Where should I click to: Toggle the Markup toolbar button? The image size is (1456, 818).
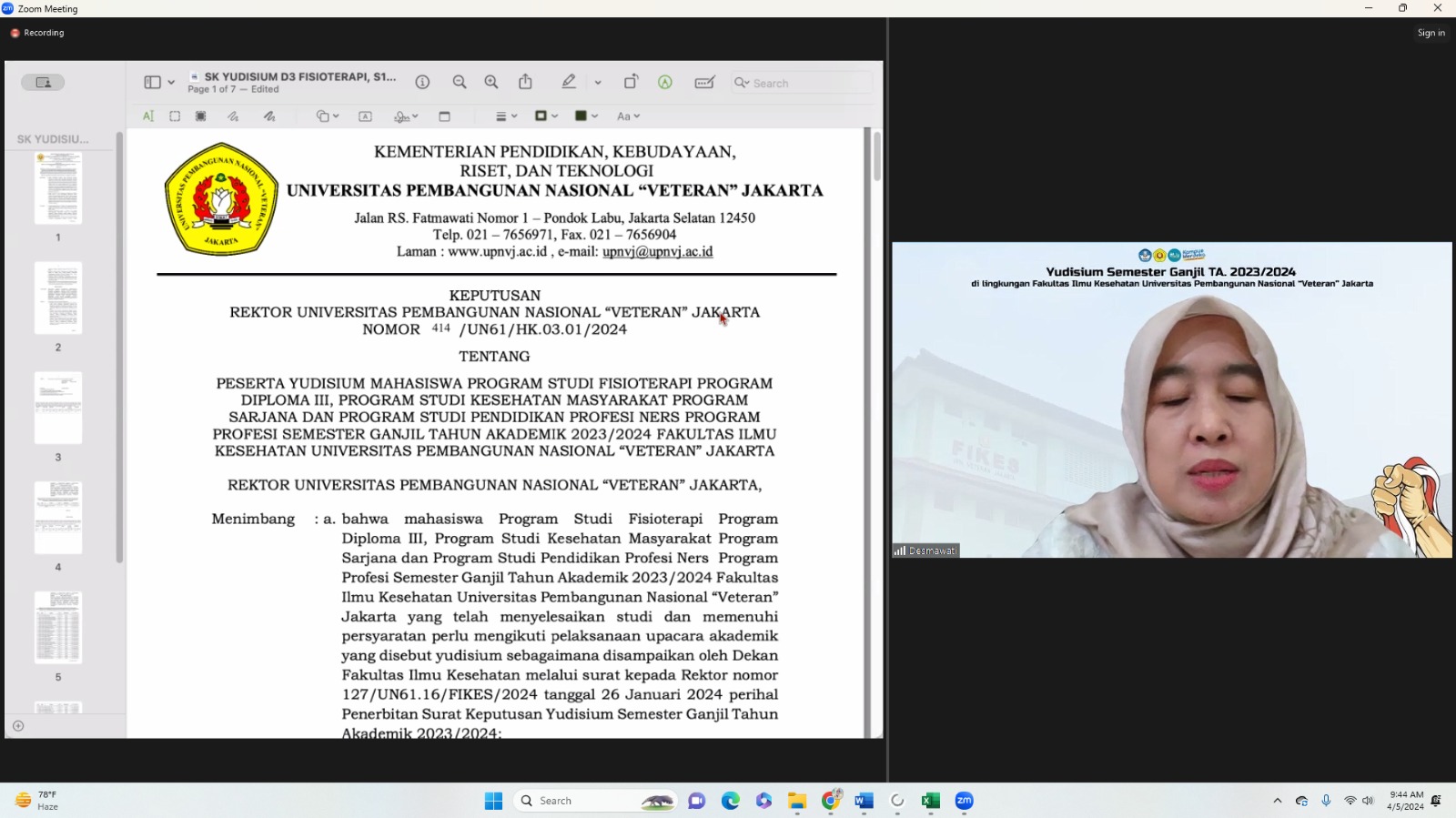[x=665, y=82]
